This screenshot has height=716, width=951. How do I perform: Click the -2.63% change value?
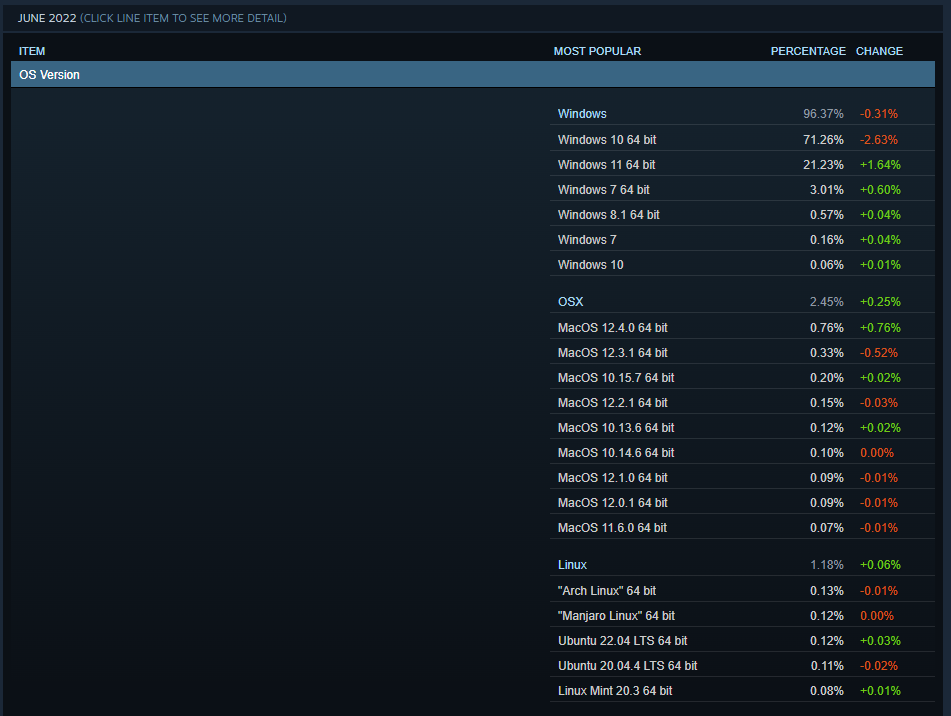coord(878,139)
